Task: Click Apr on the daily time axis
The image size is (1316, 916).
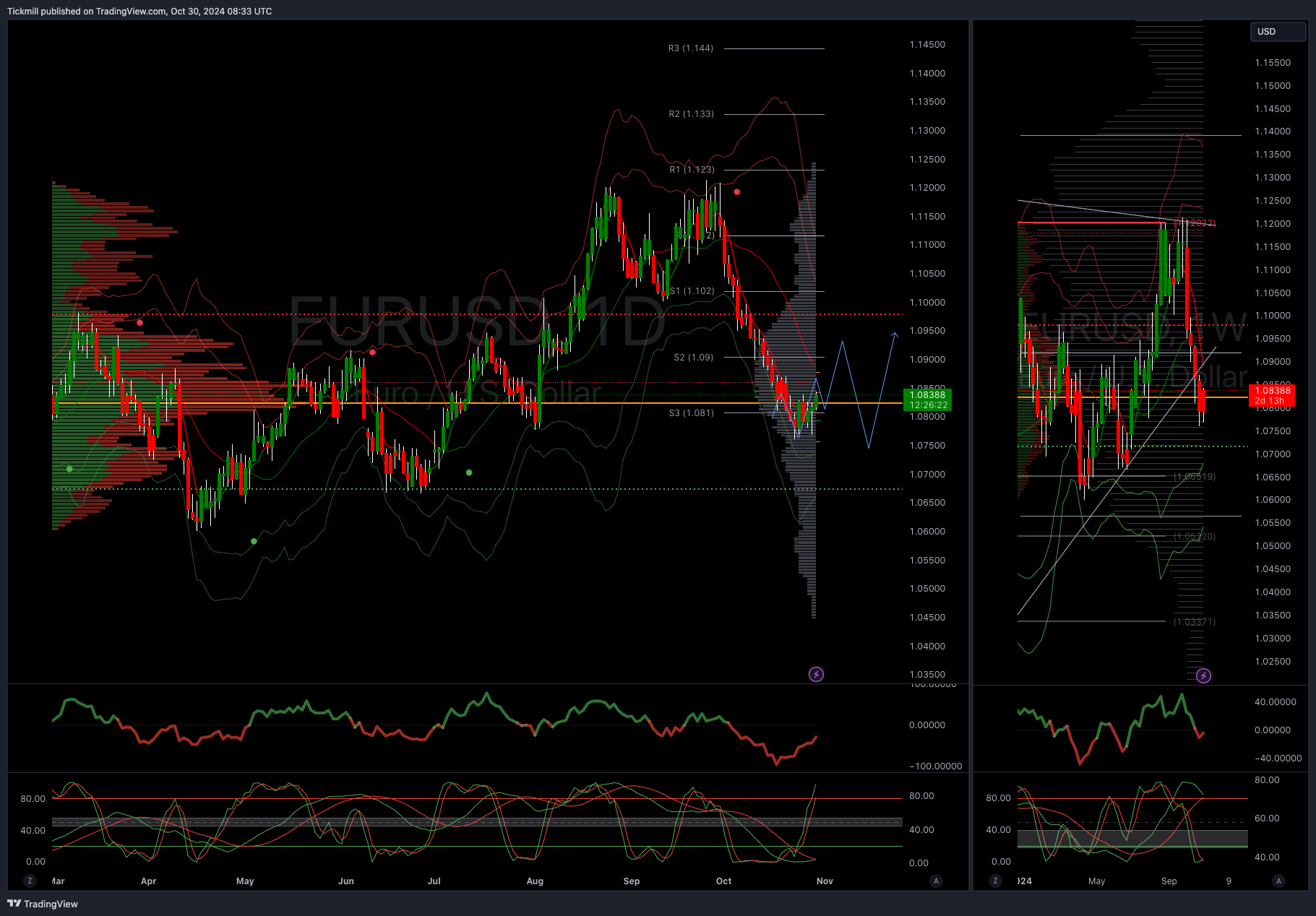Action: click(148, 881)
